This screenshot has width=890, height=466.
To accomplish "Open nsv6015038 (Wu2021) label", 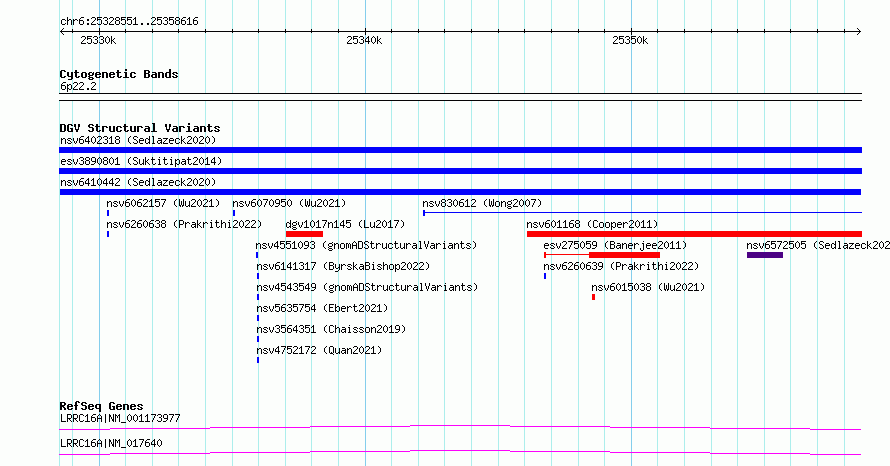I will tap(648, 287).
